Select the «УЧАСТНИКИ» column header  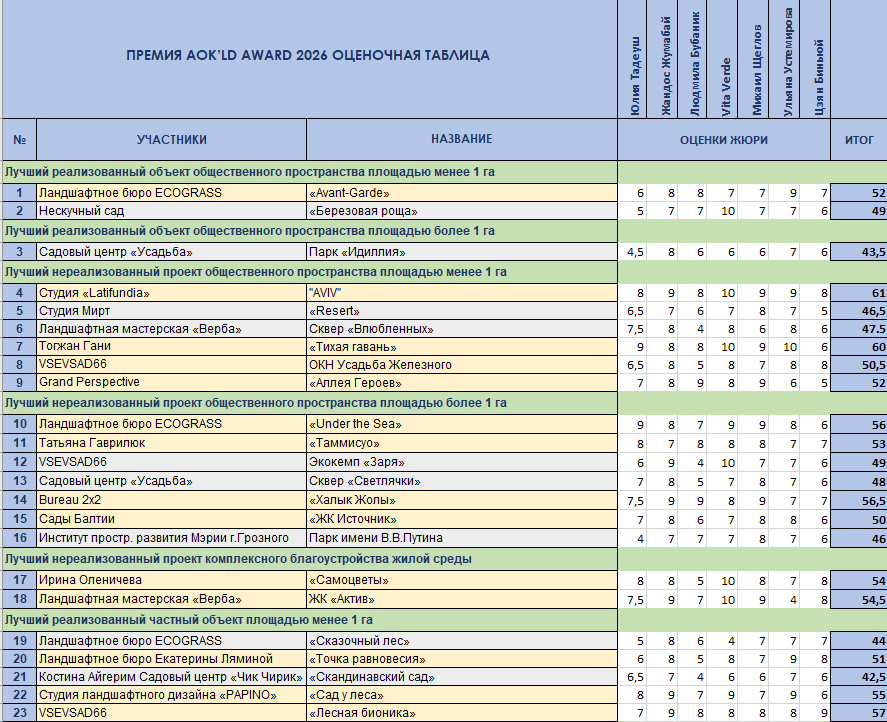click(x=171, y=140)
